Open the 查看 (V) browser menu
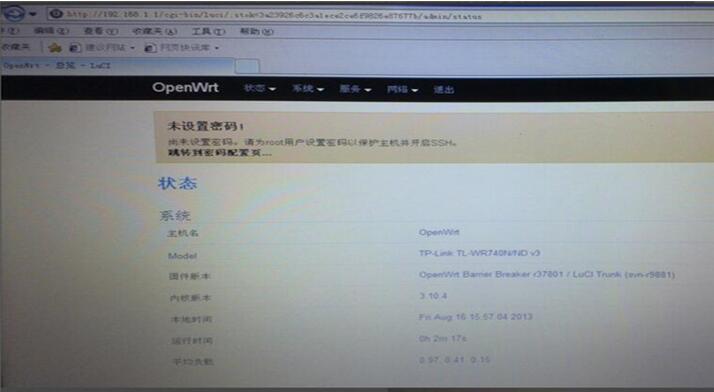 pyautogui.click(x=101, y=31)
